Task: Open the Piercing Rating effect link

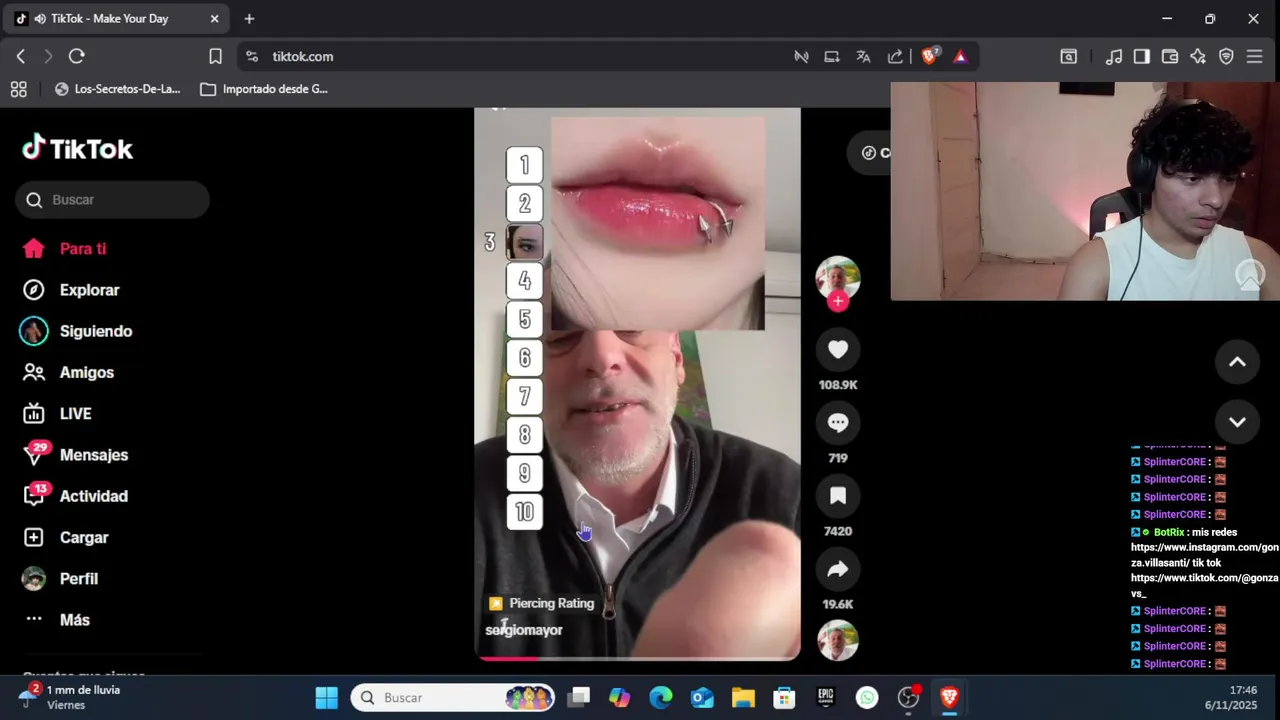Action: pos(541,603)
